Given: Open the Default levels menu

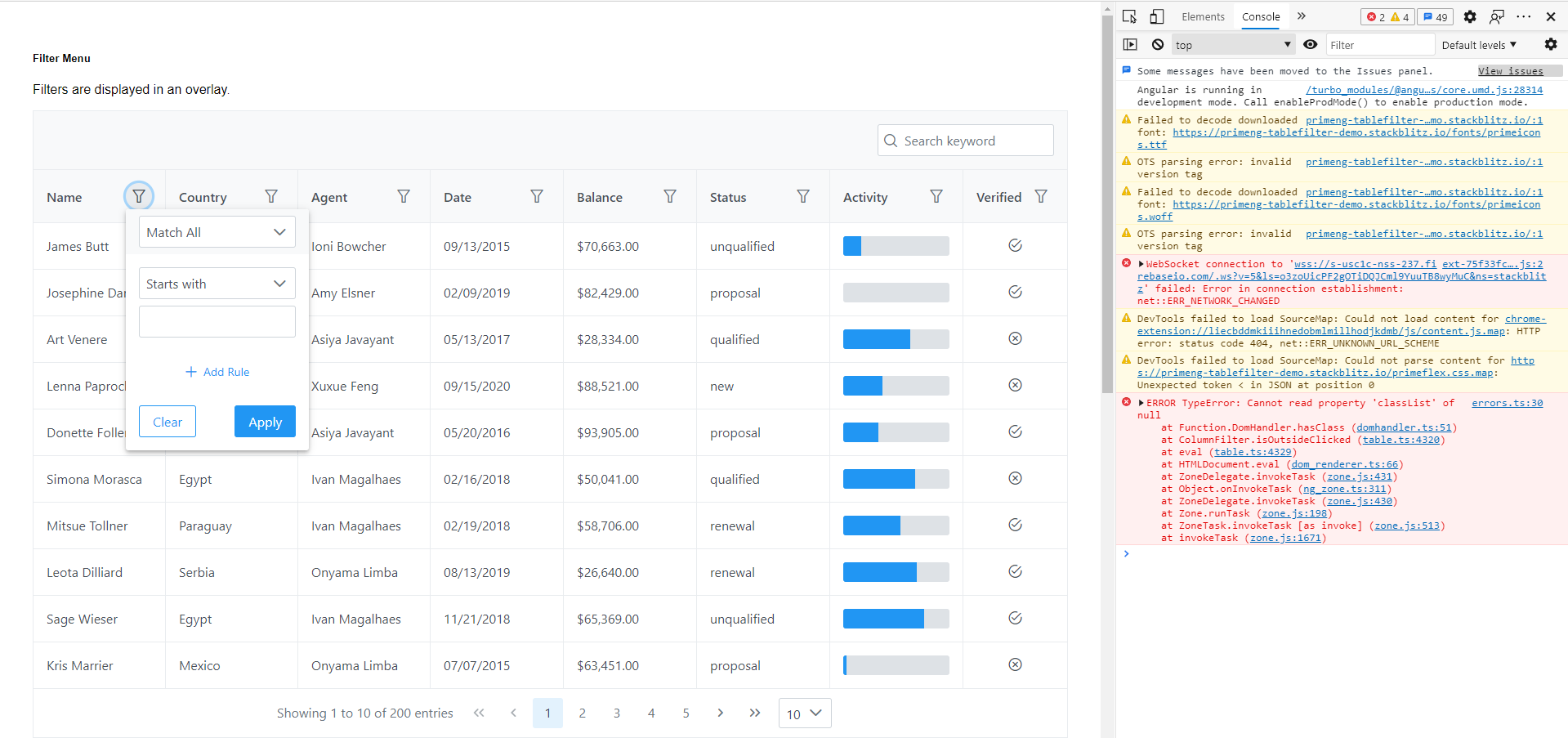Looking at the screenshot, I should 1477,44.
